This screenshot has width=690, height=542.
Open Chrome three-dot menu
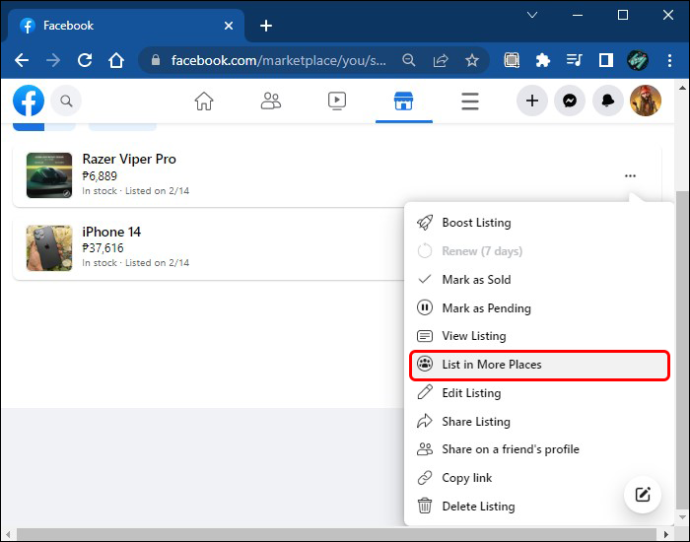pyautogui.click(x=669, y=60)
